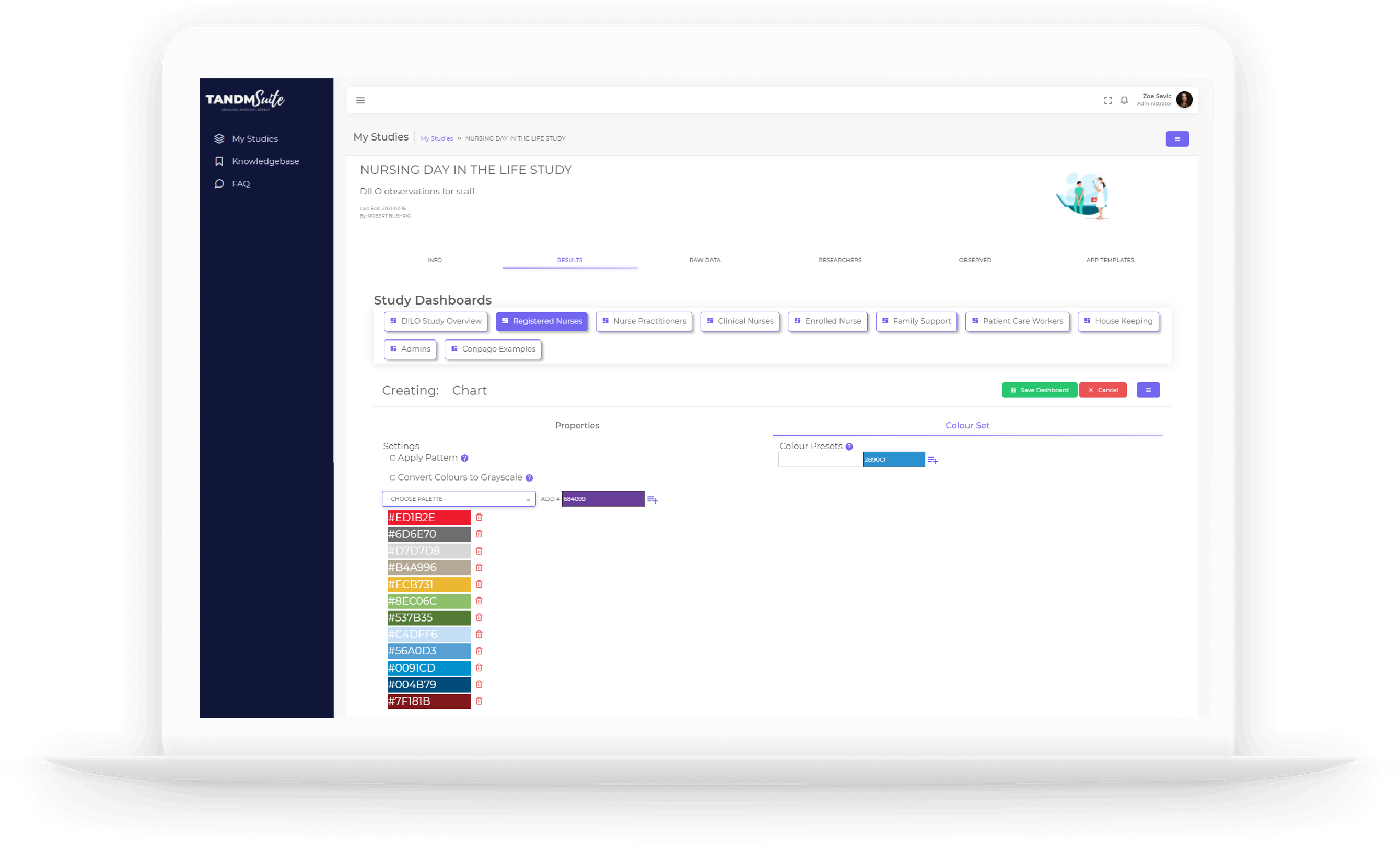Open purple menu button beside breadcrumb

1177,139
